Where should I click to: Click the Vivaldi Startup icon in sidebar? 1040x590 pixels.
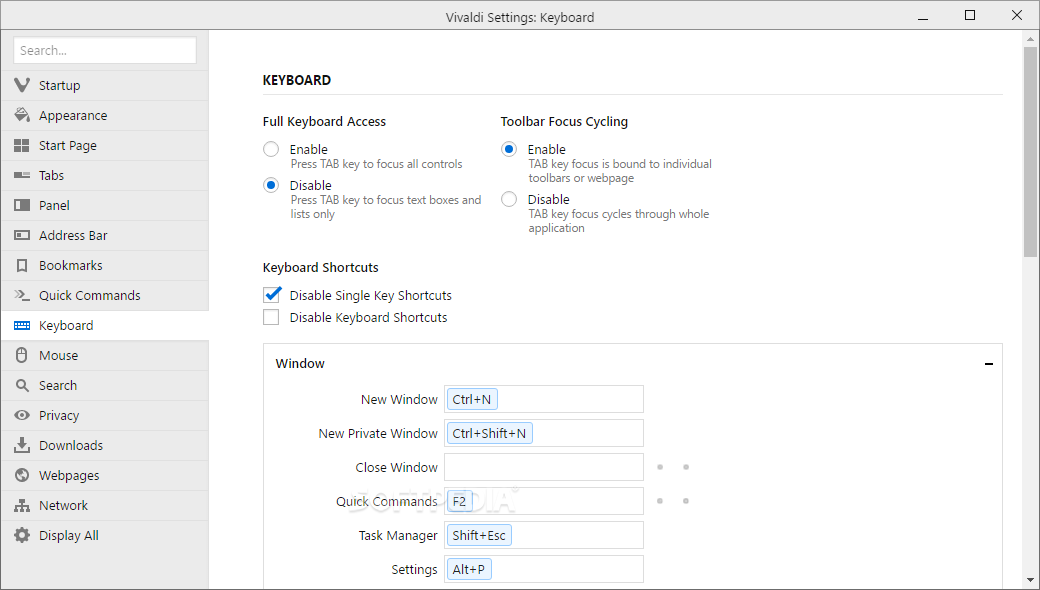(22, 86)
